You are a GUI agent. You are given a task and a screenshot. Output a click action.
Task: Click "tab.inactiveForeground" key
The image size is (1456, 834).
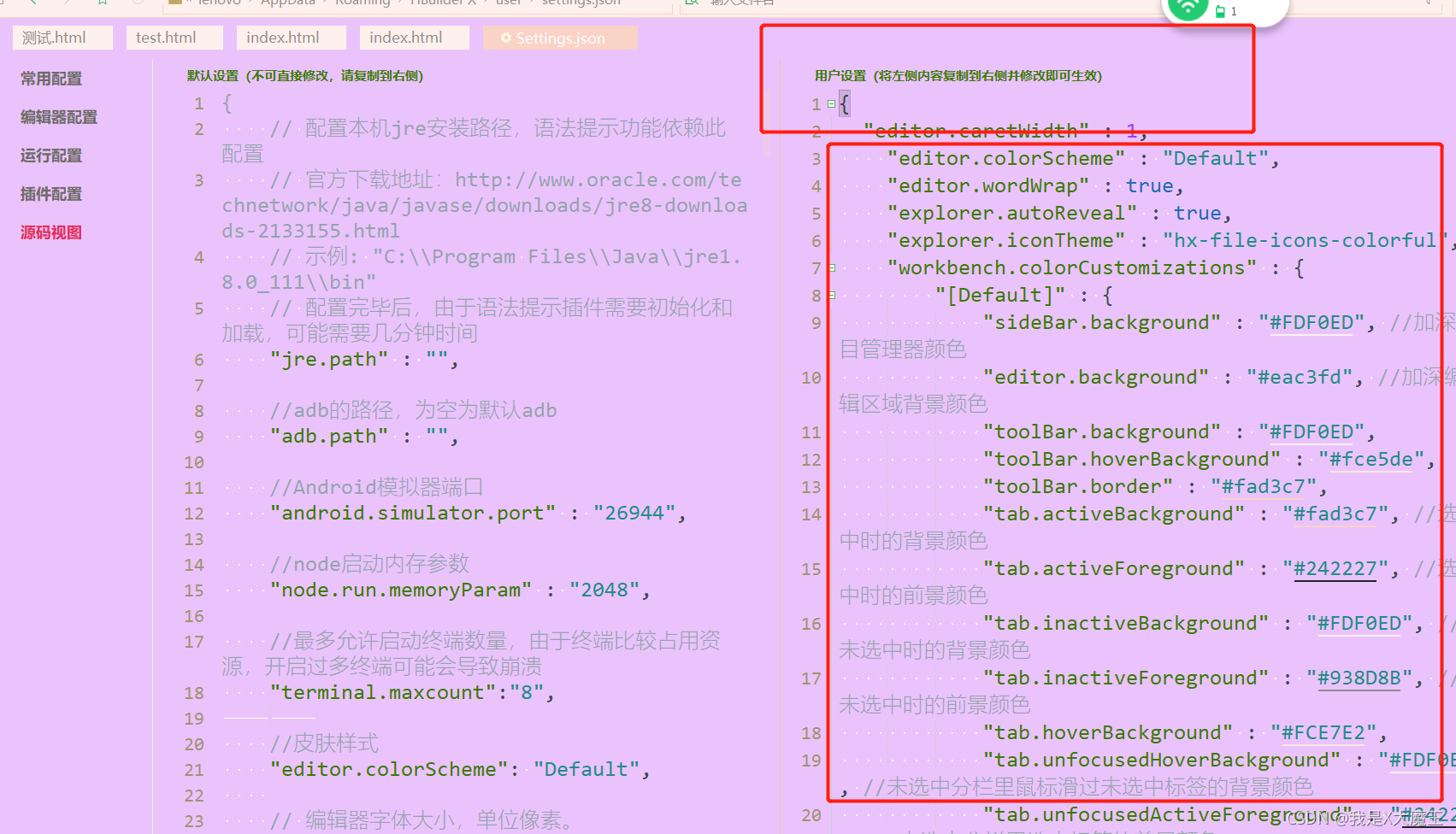coord(1126,678)
